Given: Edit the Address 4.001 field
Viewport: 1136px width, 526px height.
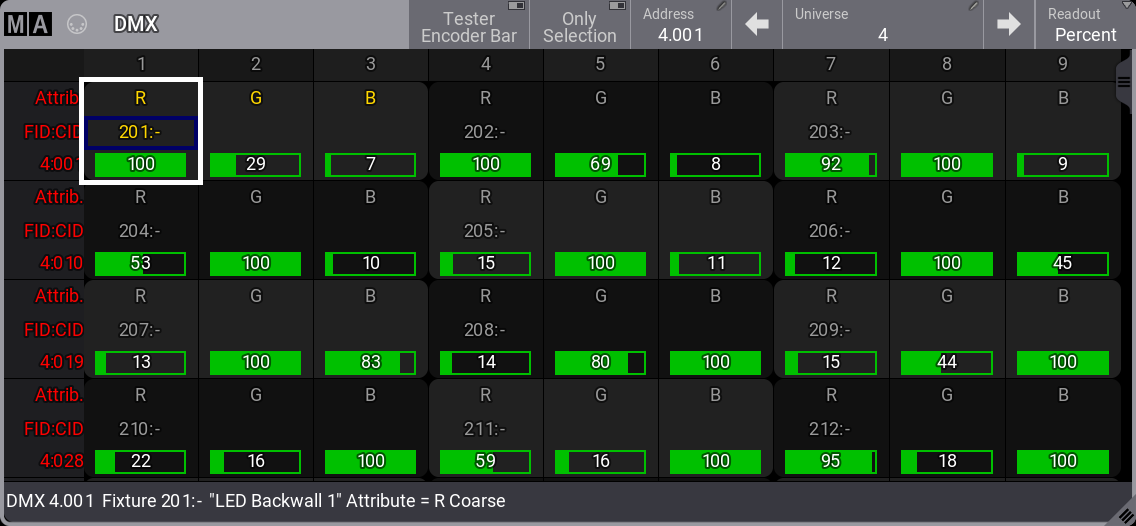Looking at the screenshot, I should (680, 25).
